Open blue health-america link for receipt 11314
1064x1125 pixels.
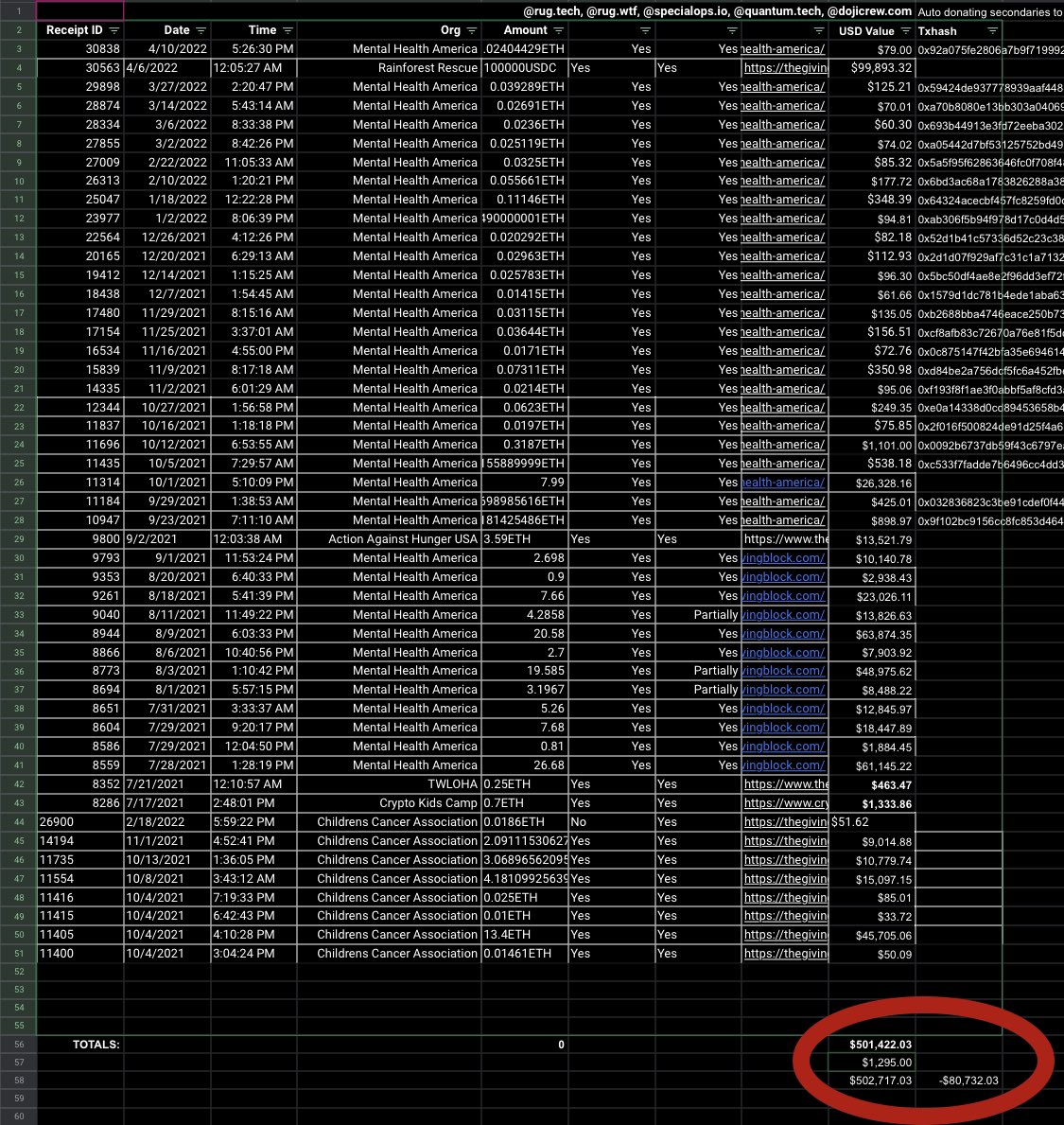click(x=783, y=483)
